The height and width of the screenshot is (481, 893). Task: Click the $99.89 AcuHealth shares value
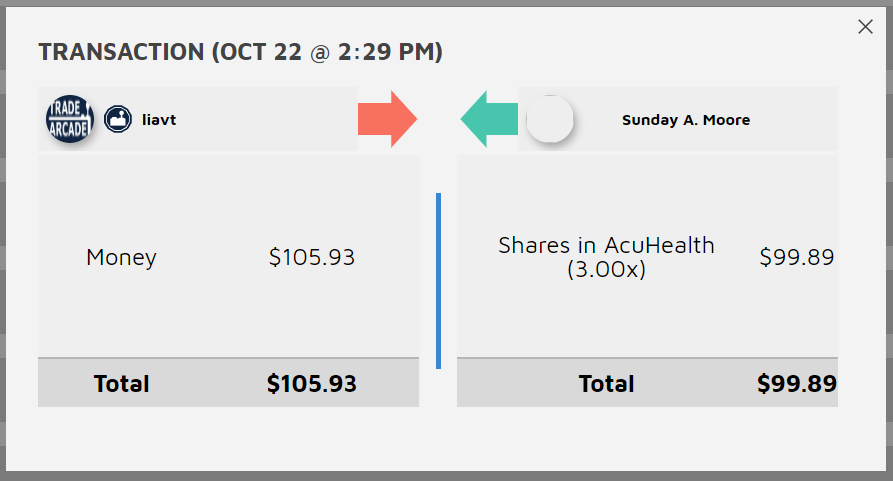point(796,257)
